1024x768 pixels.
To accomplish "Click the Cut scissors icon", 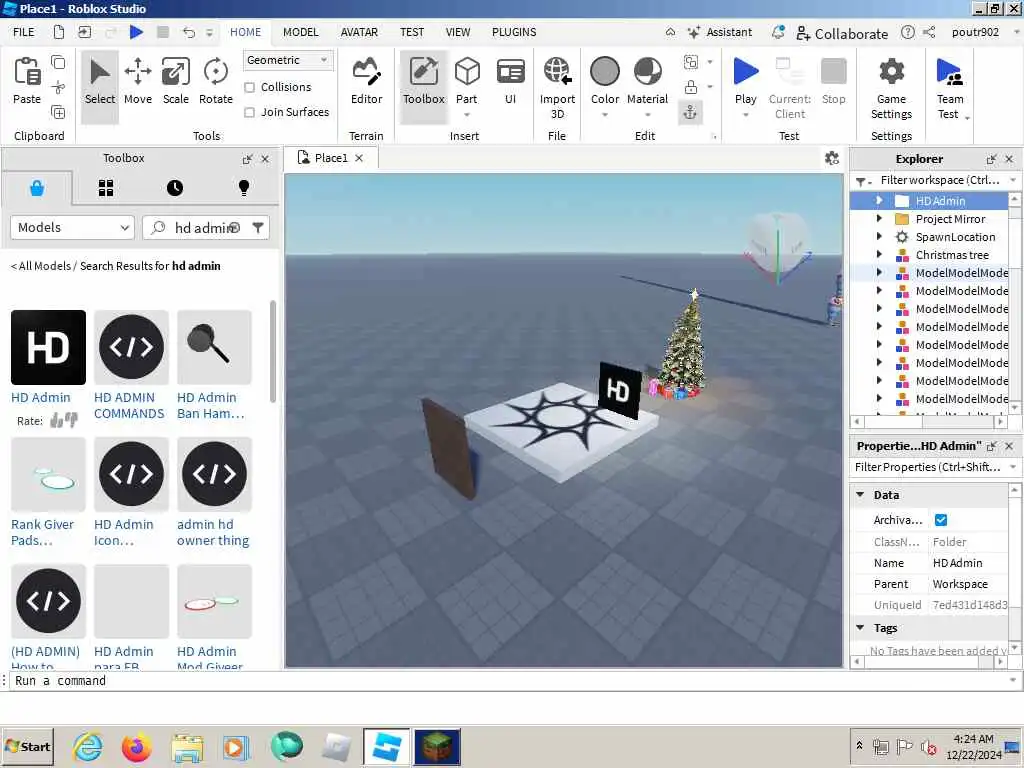I will point(58,87).
